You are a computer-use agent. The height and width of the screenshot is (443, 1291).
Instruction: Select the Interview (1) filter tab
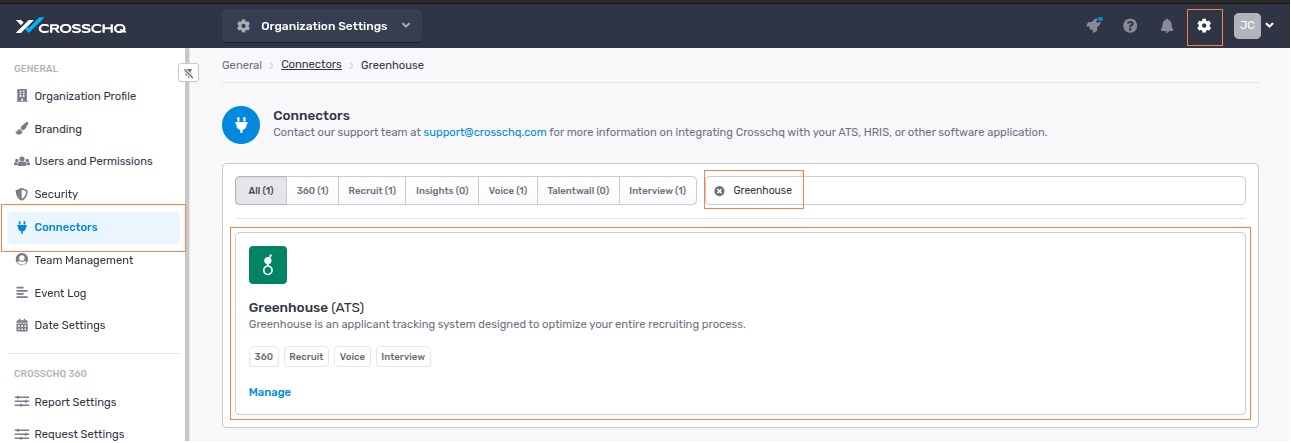[657, 190]
